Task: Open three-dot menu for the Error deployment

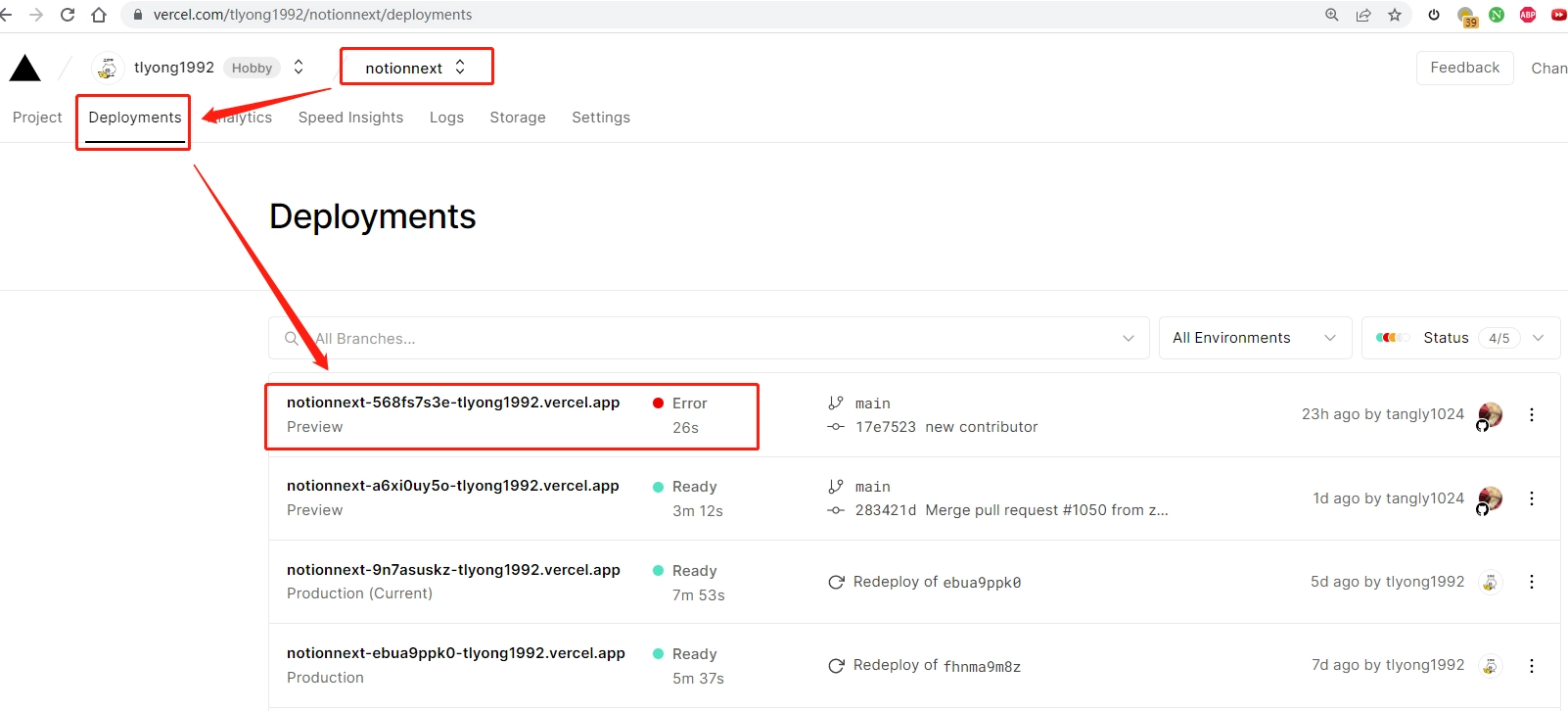Action: (1532, 415)
